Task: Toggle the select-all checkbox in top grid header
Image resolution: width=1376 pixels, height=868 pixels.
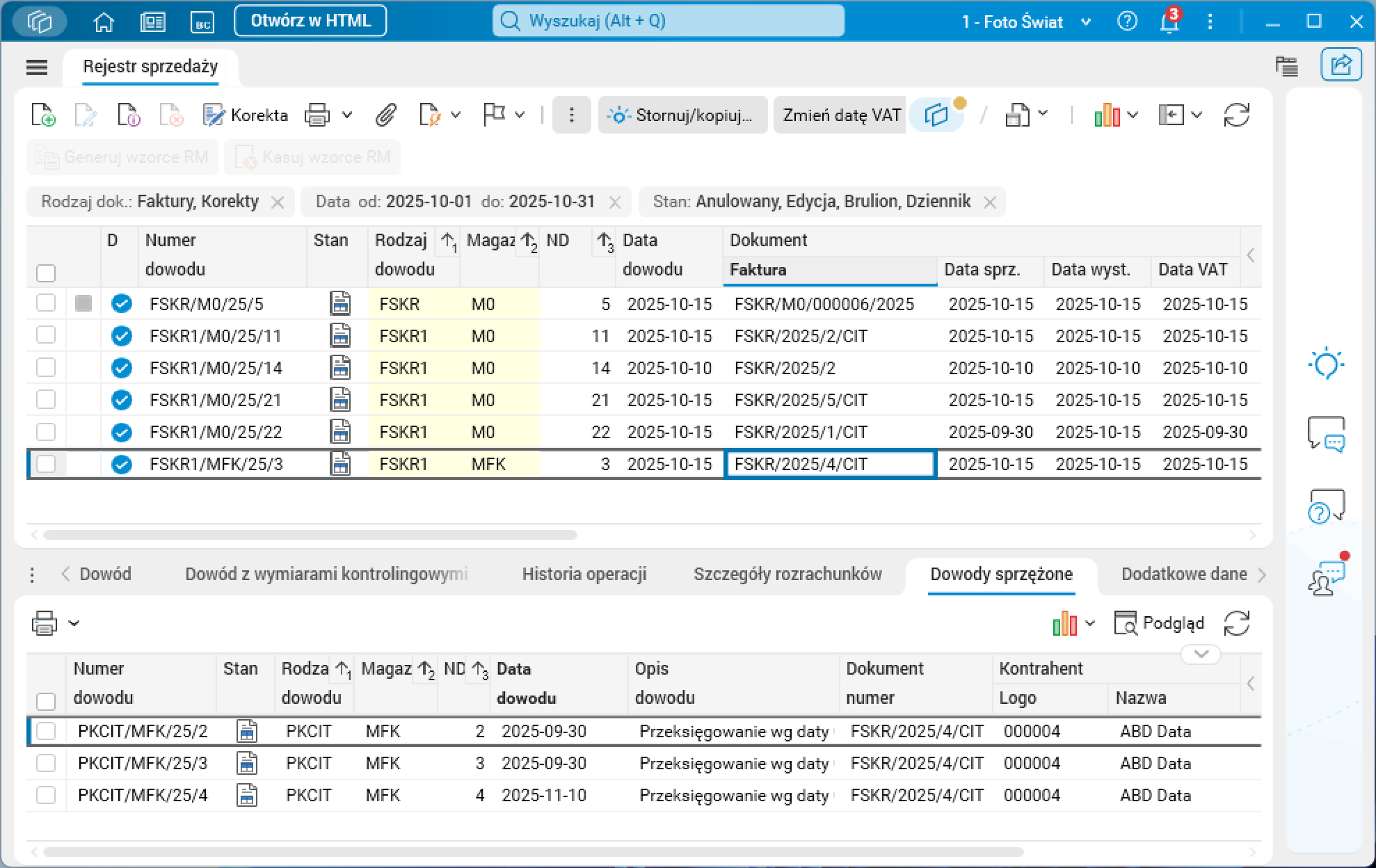Action: click(46, 273)
